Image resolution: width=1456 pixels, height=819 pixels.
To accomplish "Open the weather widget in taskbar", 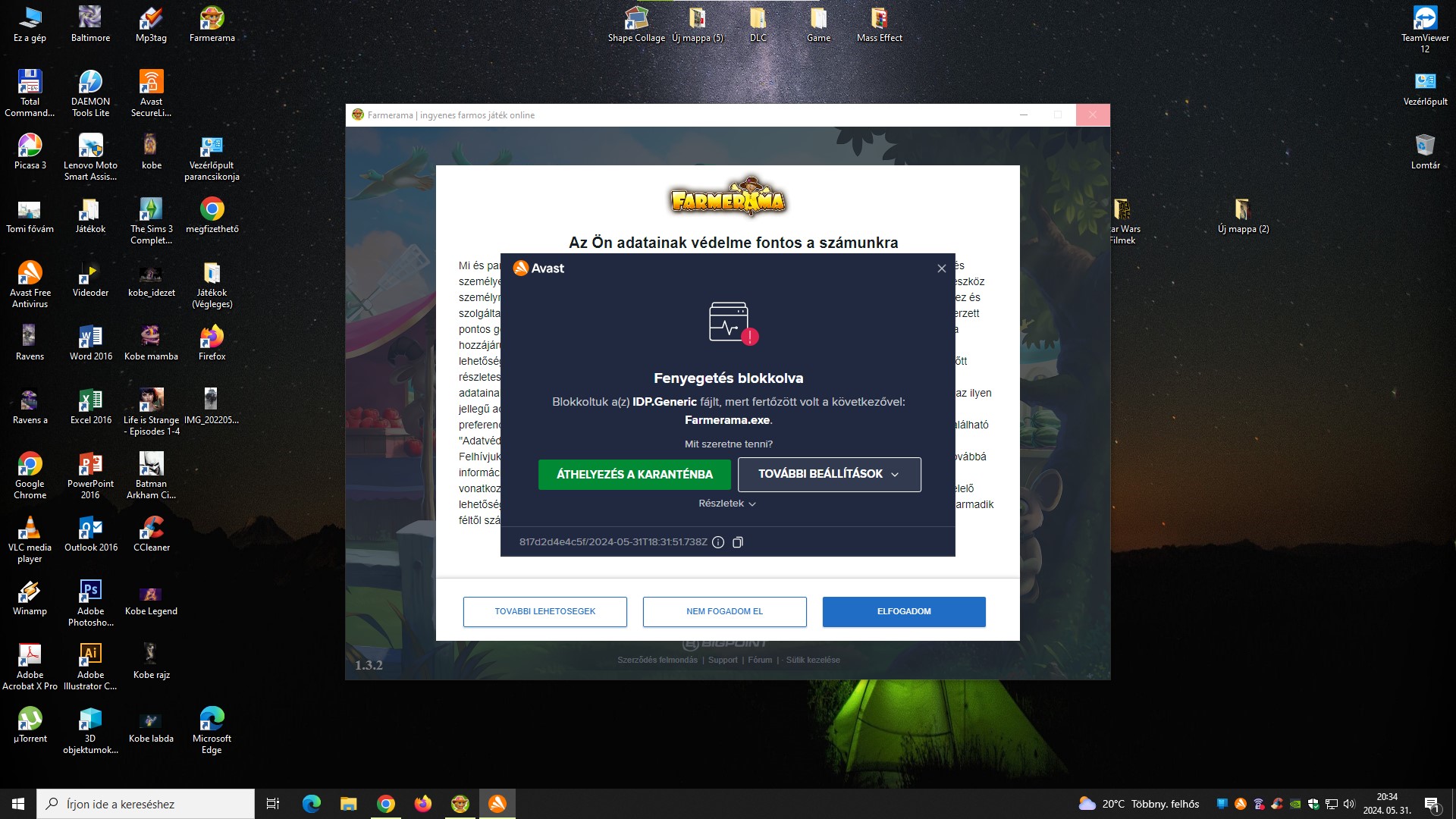I will [1138, 804].
